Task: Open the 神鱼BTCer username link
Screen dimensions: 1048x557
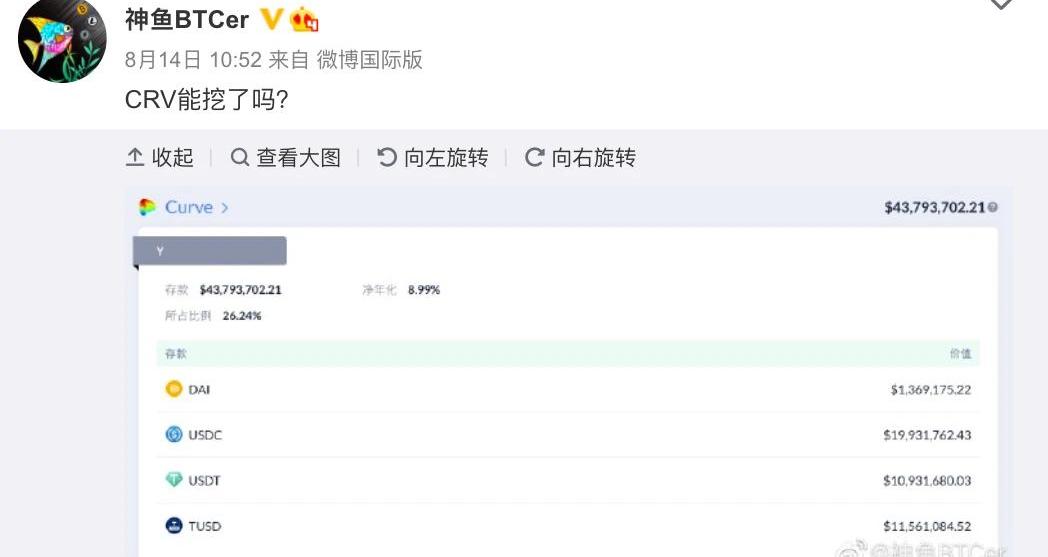Action: point(187,20)
